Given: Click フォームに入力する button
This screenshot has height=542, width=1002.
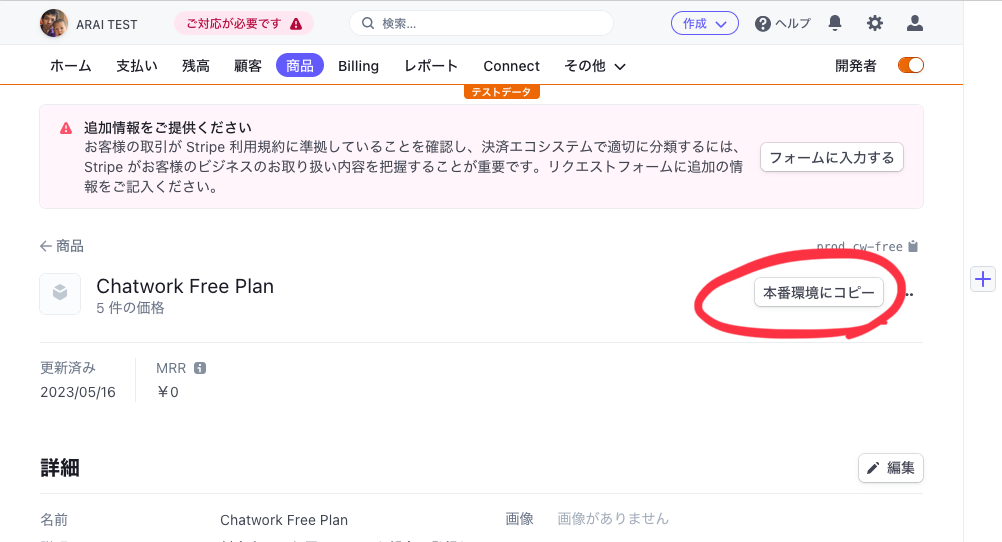Looking at the screenshot, I should click(x=831, y=157).
